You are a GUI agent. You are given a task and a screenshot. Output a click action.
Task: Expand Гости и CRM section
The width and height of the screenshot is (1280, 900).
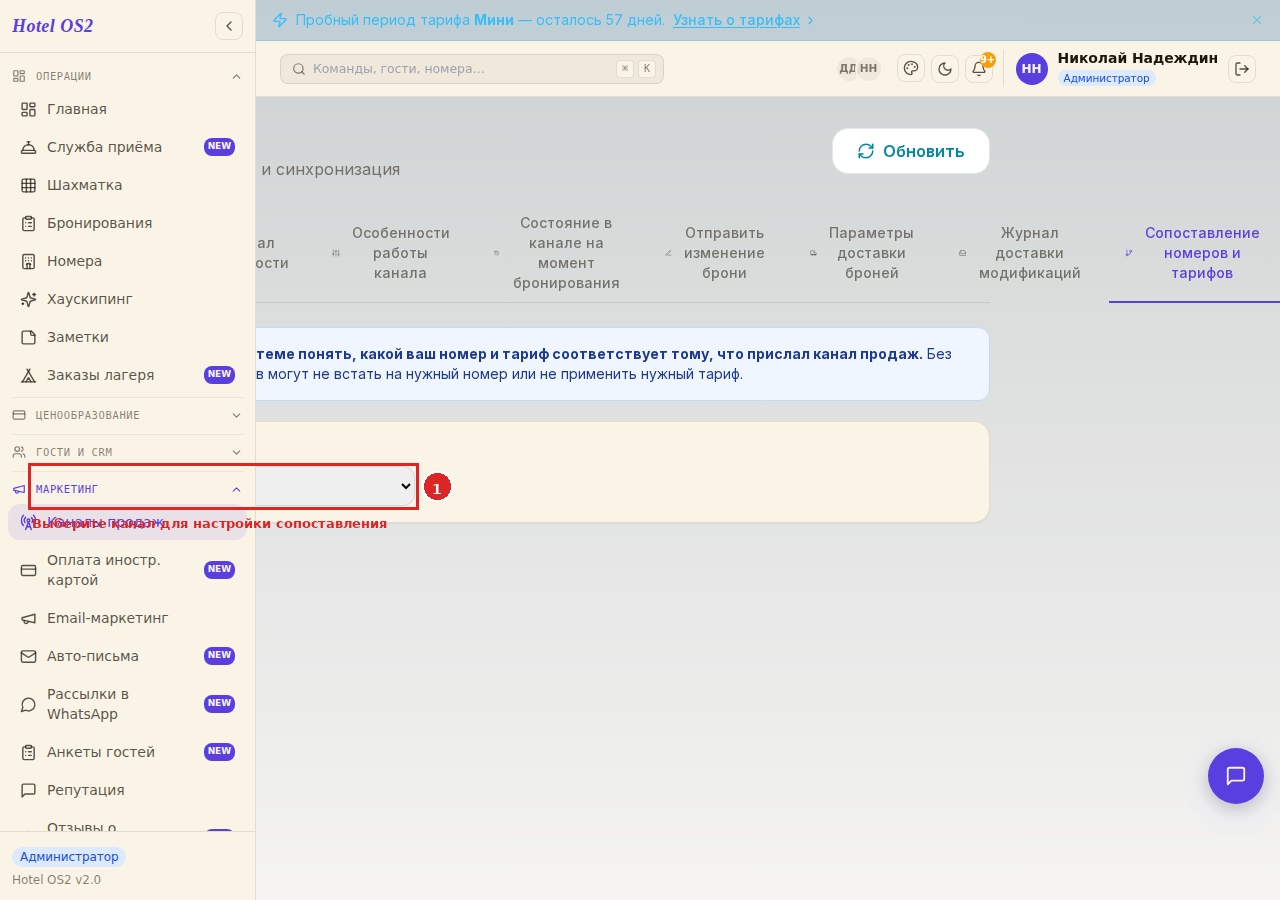click(x=127, y=452)
